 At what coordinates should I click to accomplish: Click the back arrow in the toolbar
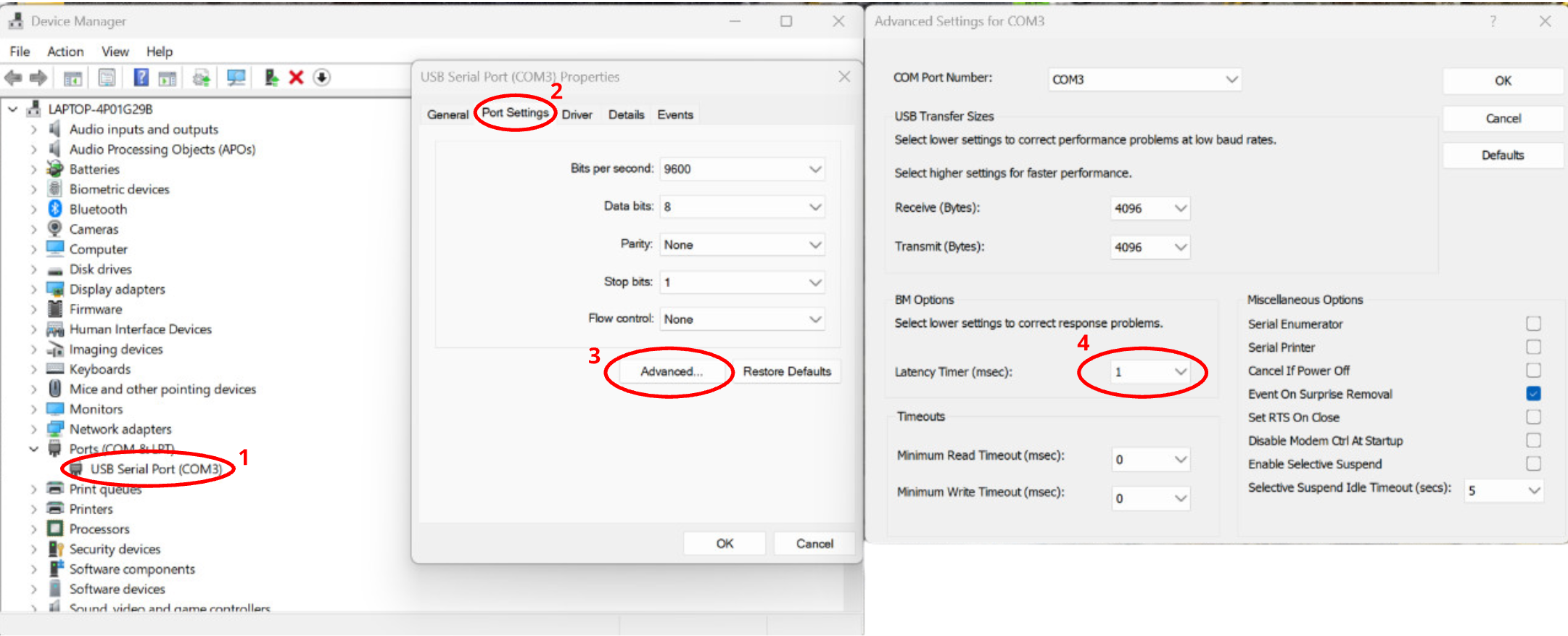(13, 78)
